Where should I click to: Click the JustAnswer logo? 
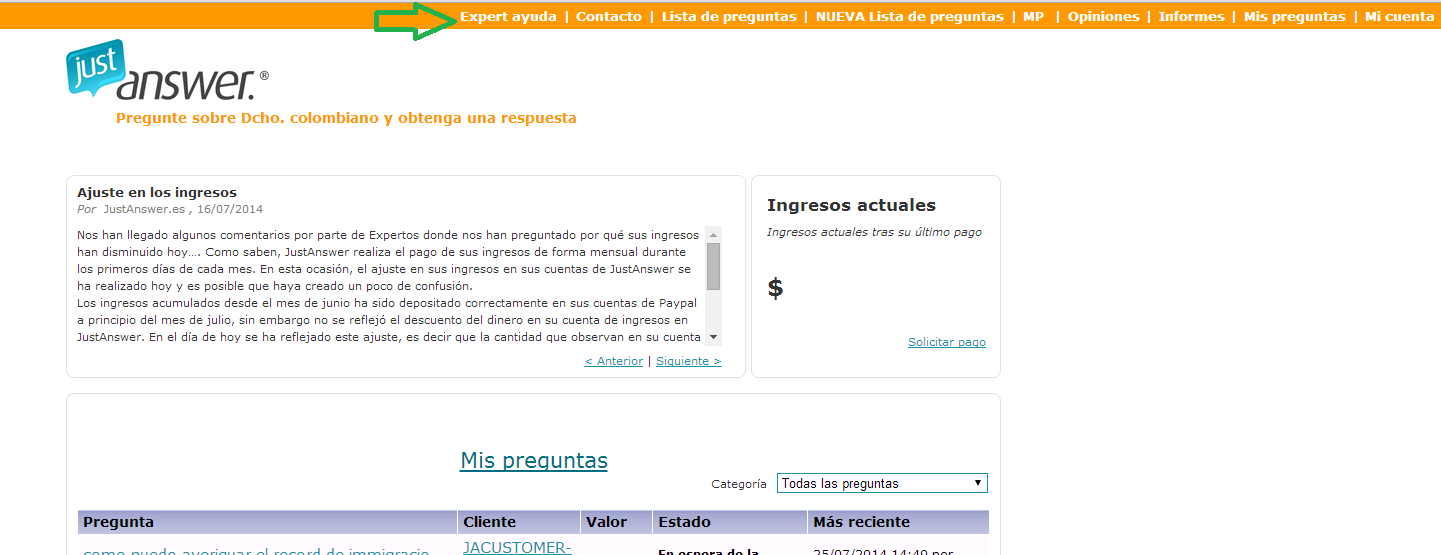[166, 70]
